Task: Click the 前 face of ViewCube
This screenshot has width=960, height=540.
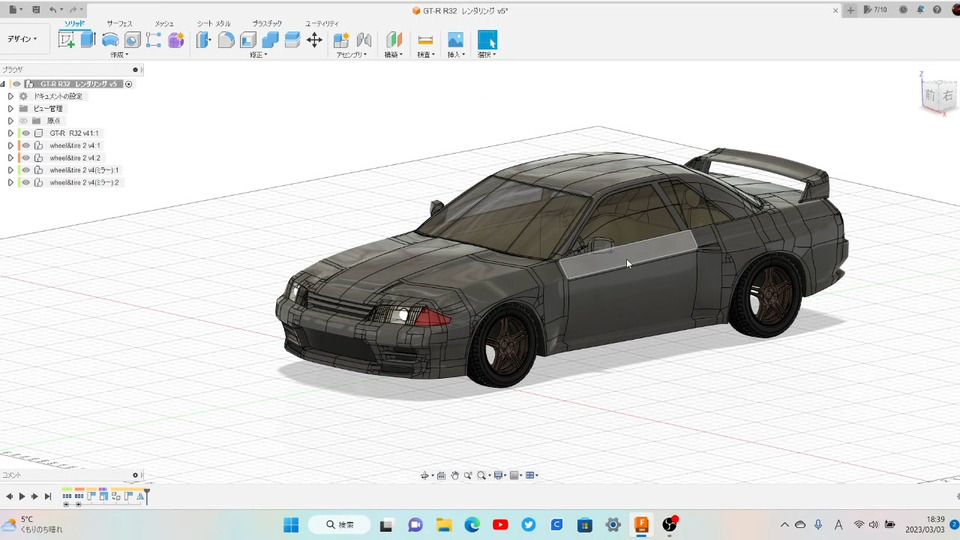Action: [x=930, y=96]
